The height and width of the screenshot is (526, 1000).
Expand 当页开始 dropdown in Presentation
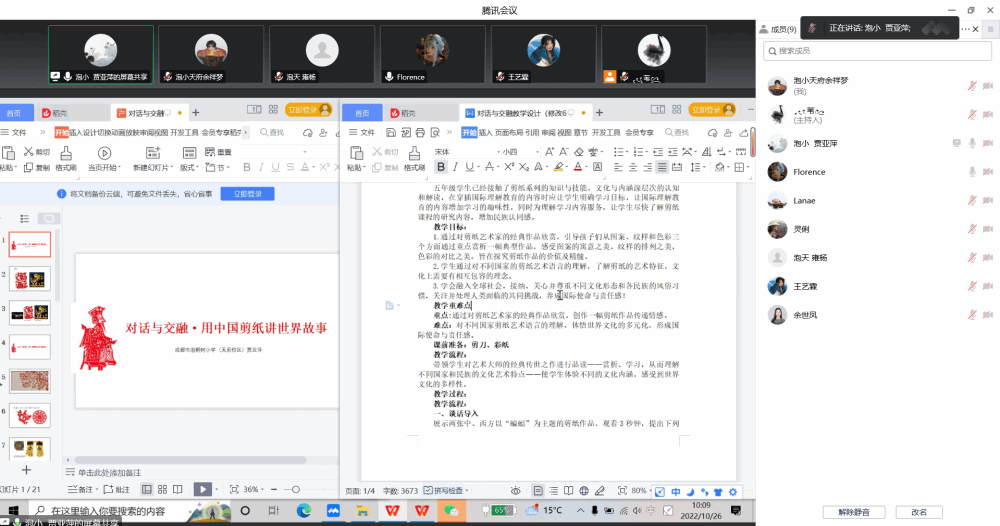pyautogui.click(x=119, y=168)
